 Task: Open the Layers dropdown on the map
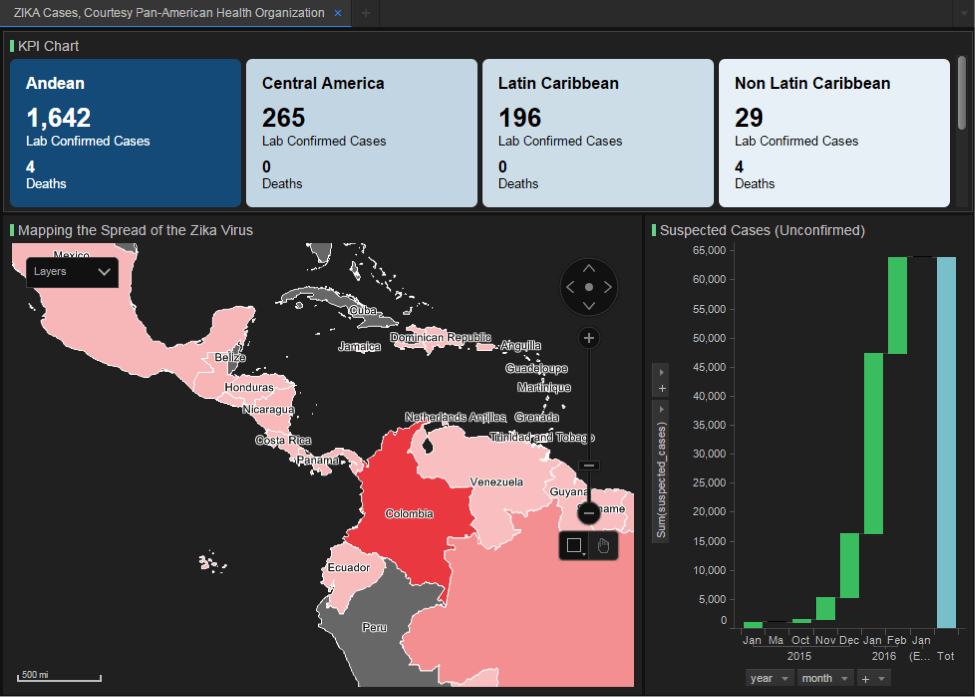(x=72, y=272)
